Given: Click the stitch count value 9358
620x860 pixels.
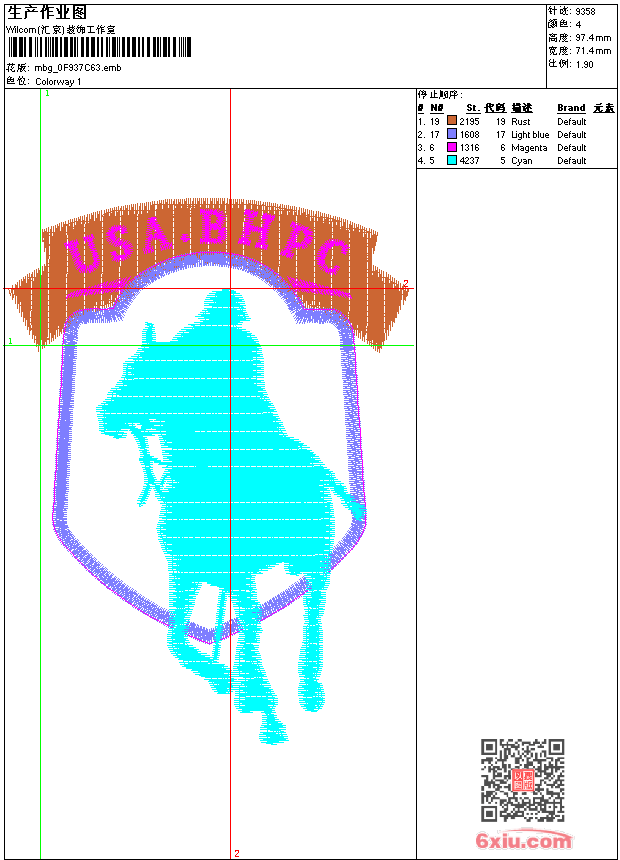Looking at the screenshot, I should point(585,12).
